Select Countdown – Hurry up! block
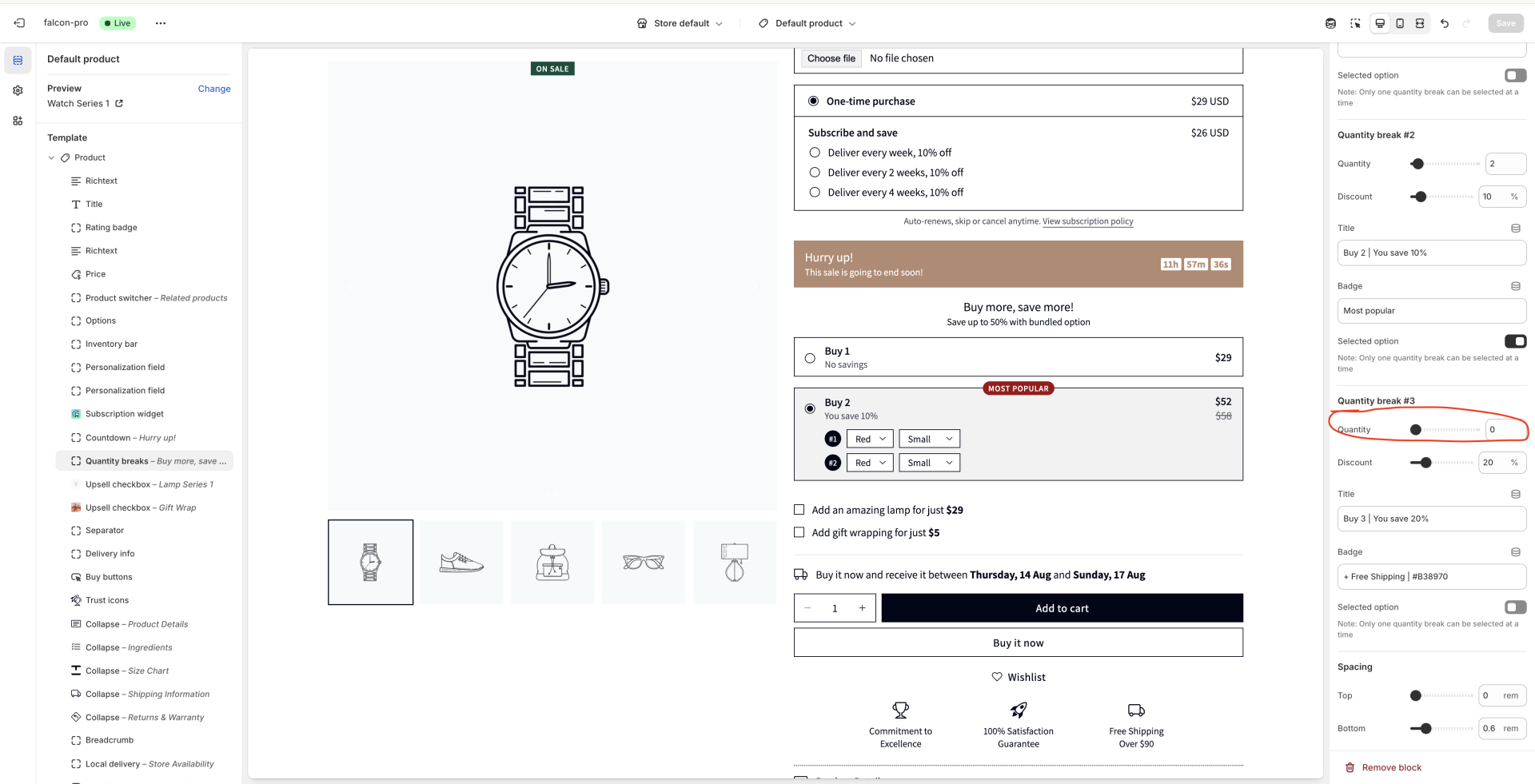Viewport: 1535px width, 784px height. click(145, 438)
